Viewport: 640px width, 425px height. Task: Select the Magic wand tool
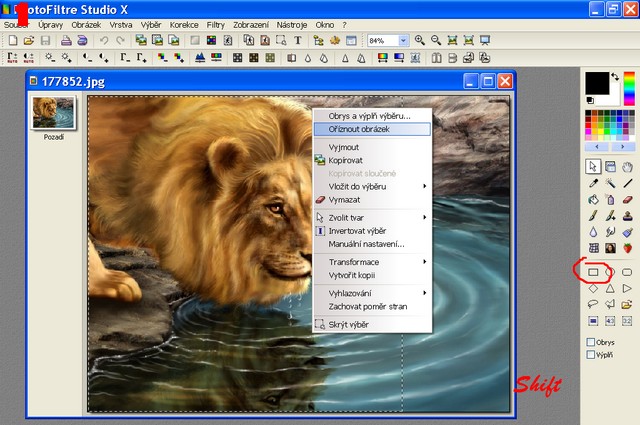(610, 183)
